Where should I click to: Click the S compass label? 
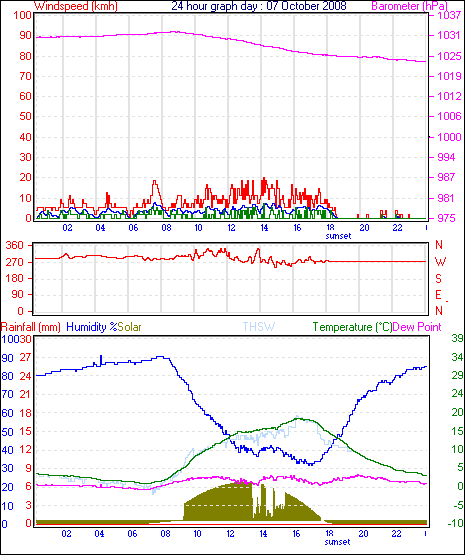pyautogui.click(x=439, y=279)
